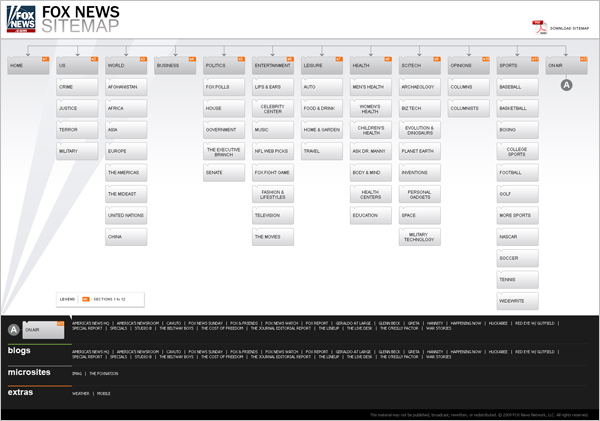Select EDUCATION under Health
Screen dimensions: 600x421
[x=371, y=215]
